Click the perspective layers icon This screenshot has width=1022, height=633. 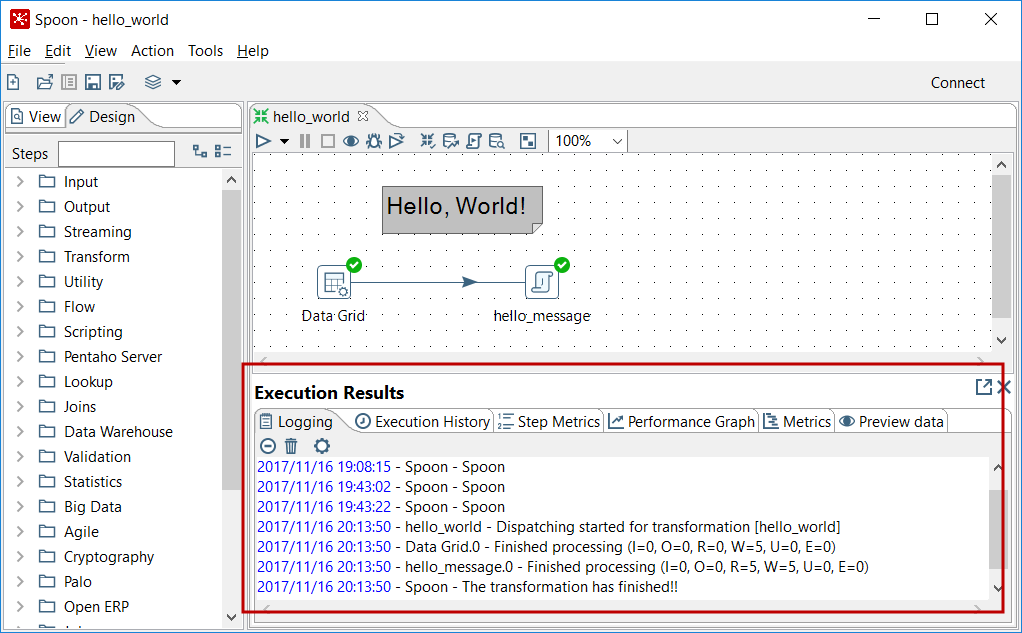click(153, 82)
